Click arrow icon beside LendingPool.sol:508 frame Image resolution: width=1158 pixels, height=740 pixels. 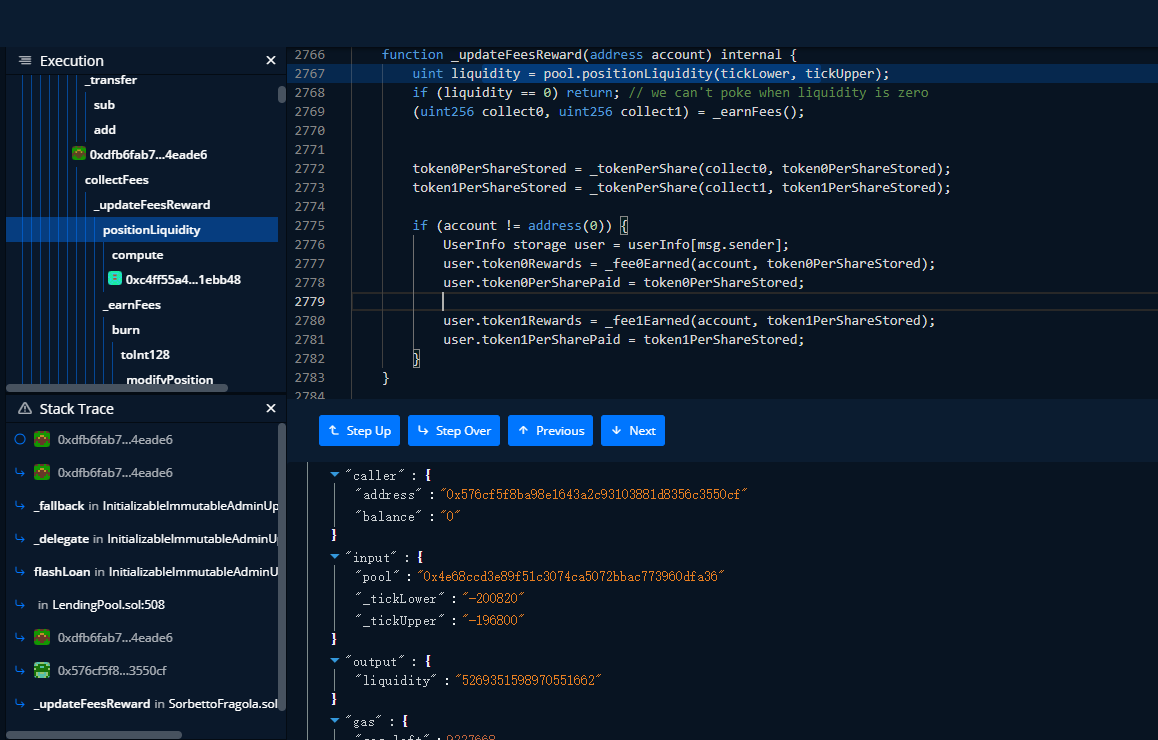pyautogui.click(x=20, y=605)
